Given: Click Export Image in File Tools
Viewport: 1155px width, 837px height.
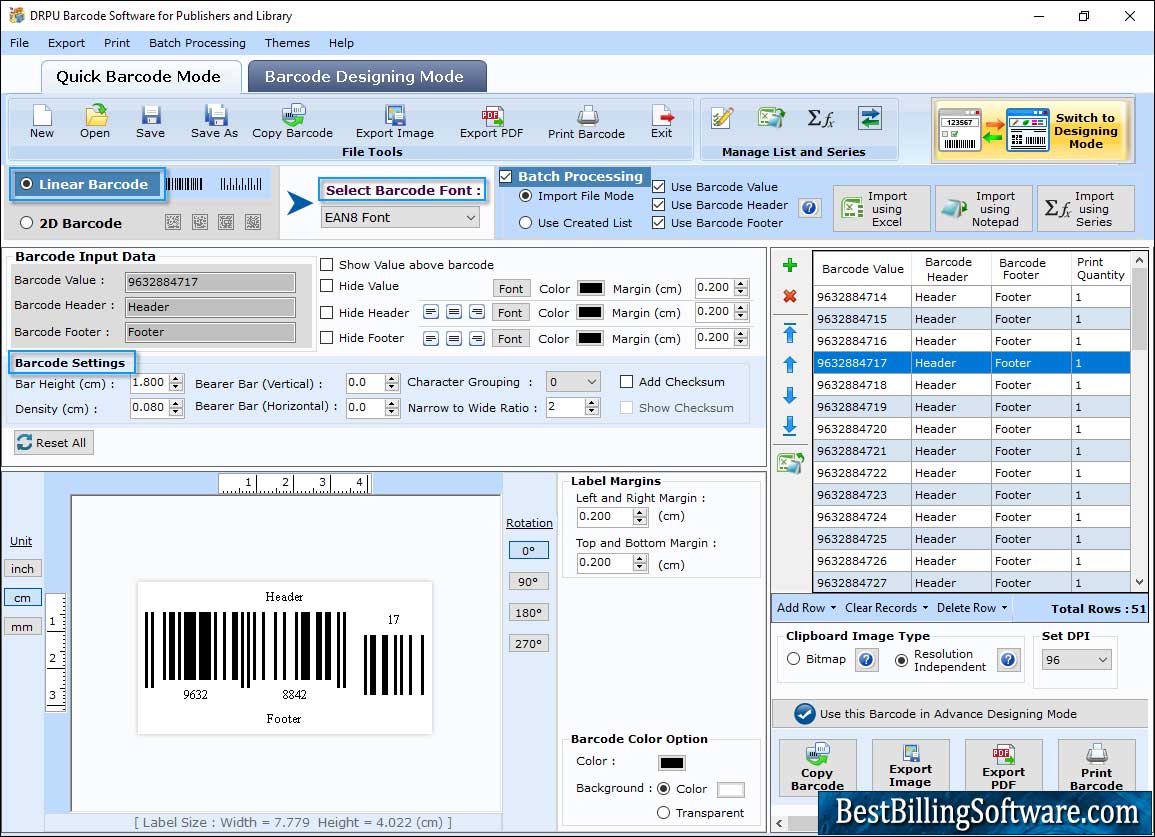Looking at the screenshot, I should coord(395,122).
